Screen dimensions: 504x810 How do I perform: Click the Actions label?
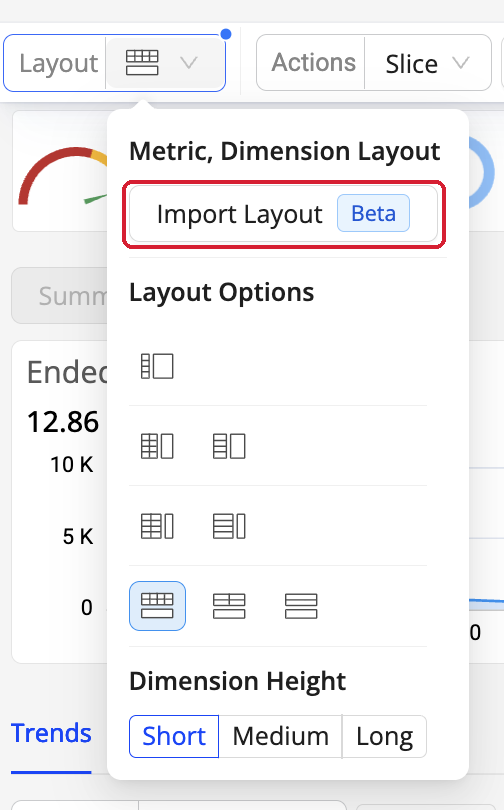313,63
